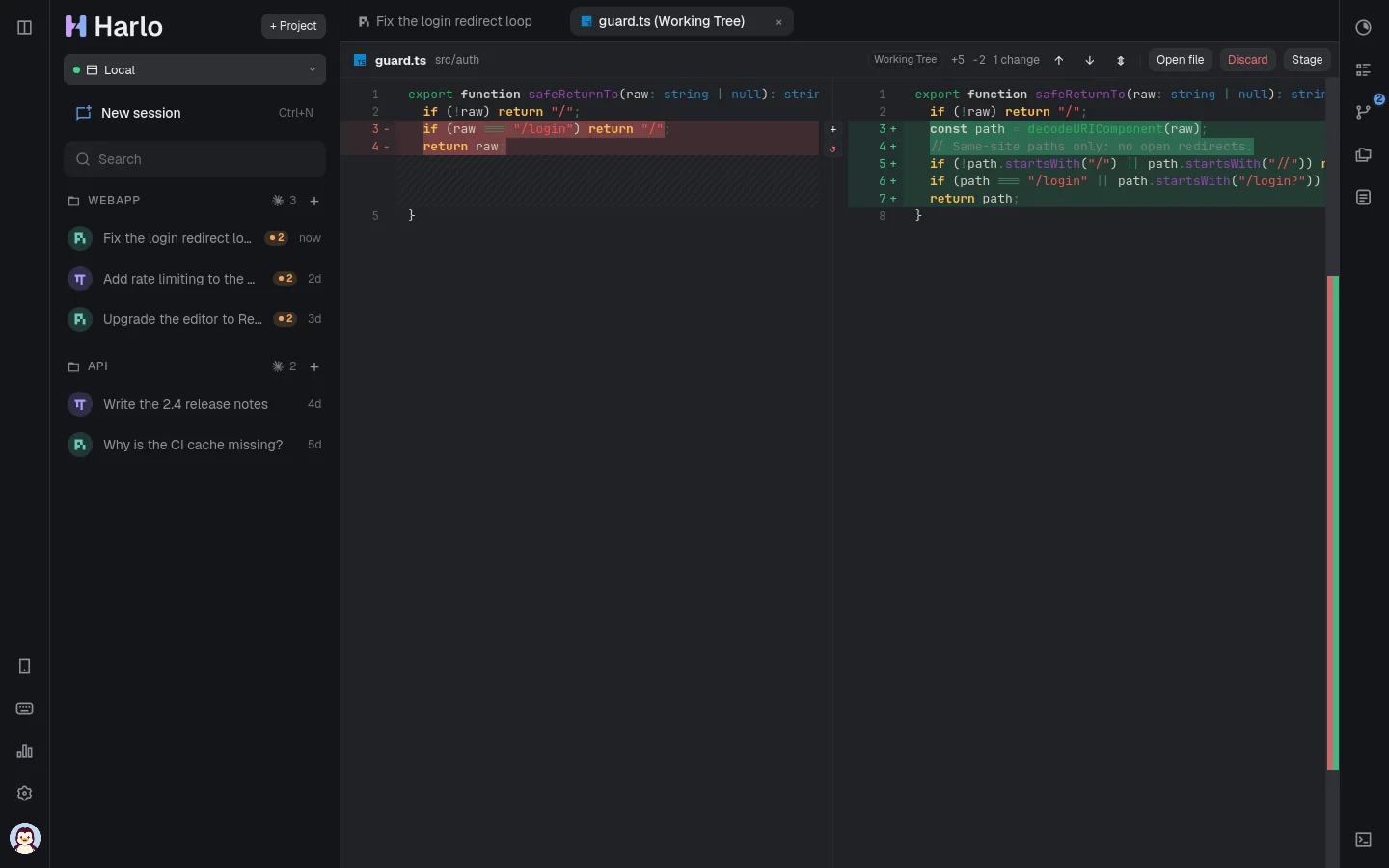The image size is (1389, 868).
Task: Click the Working Tree badge
Action: point(905,60)
